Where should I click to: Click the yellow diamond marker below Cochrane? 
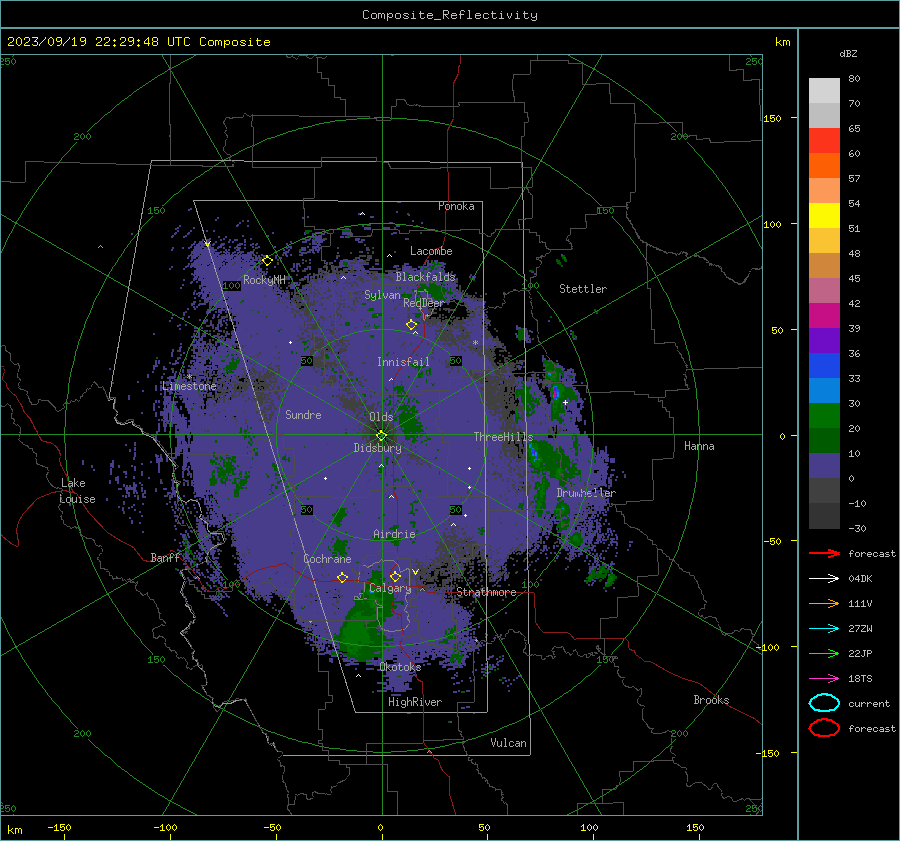(x=343, y=577)
